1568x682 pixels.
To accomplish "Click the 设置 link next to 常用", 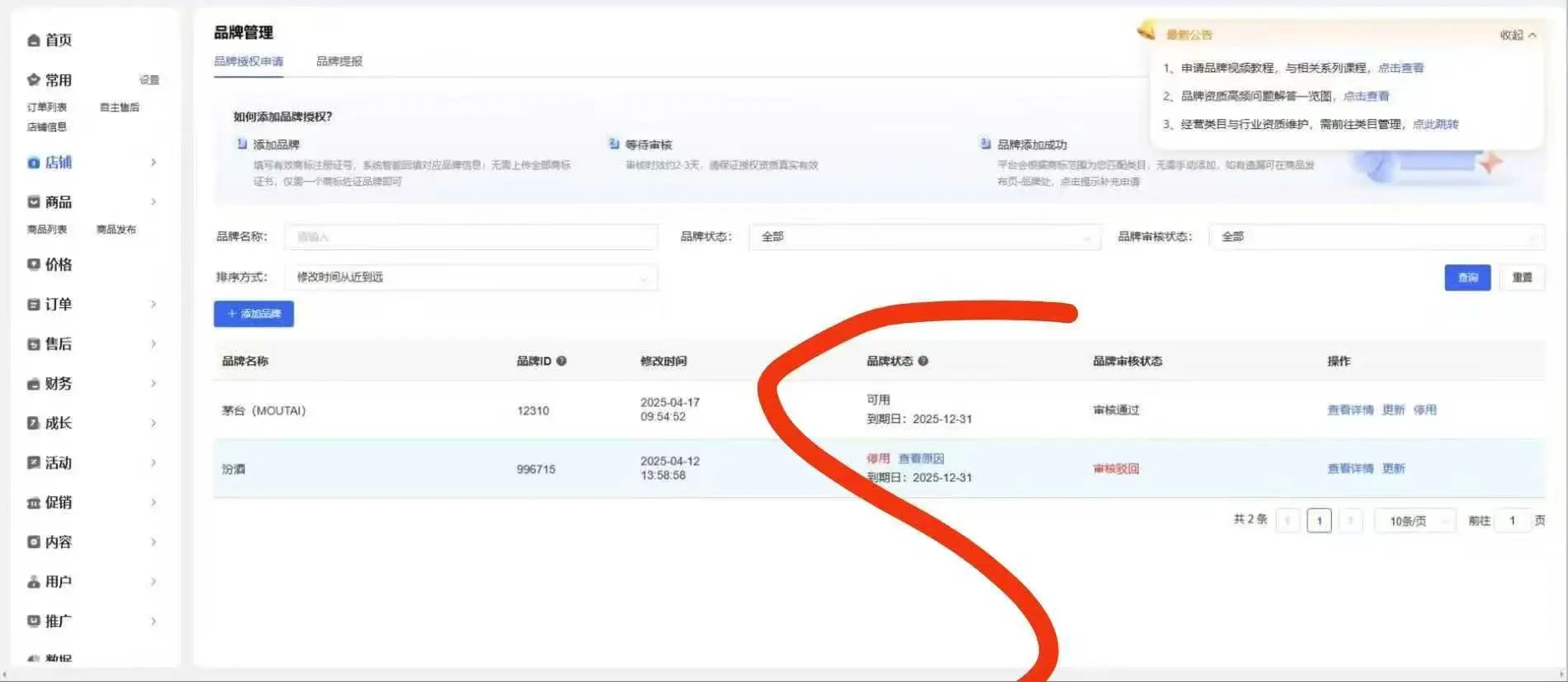I will pyautogui.click(x=149, y=80).
